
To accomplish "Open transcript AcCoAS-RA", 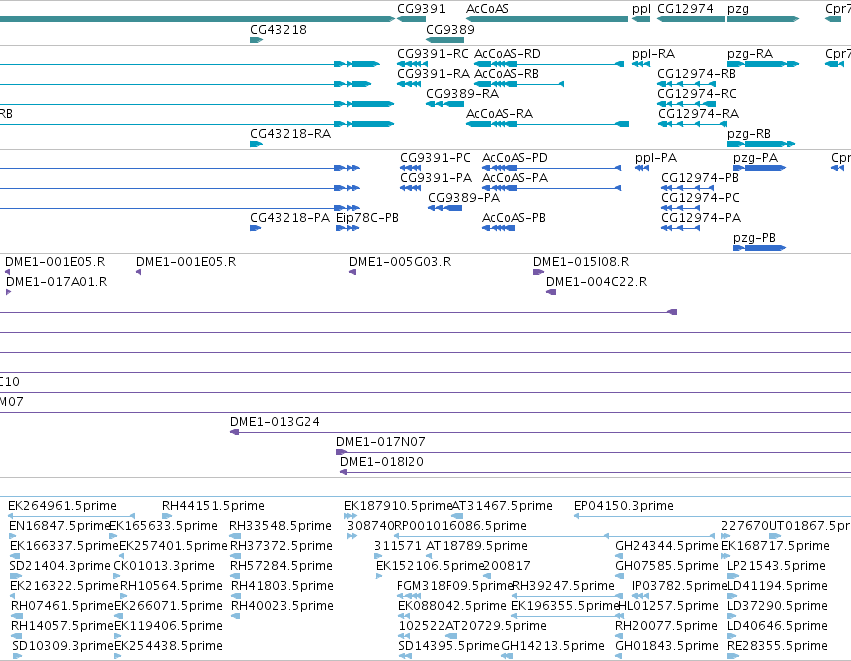I will (x=499, y=114).
